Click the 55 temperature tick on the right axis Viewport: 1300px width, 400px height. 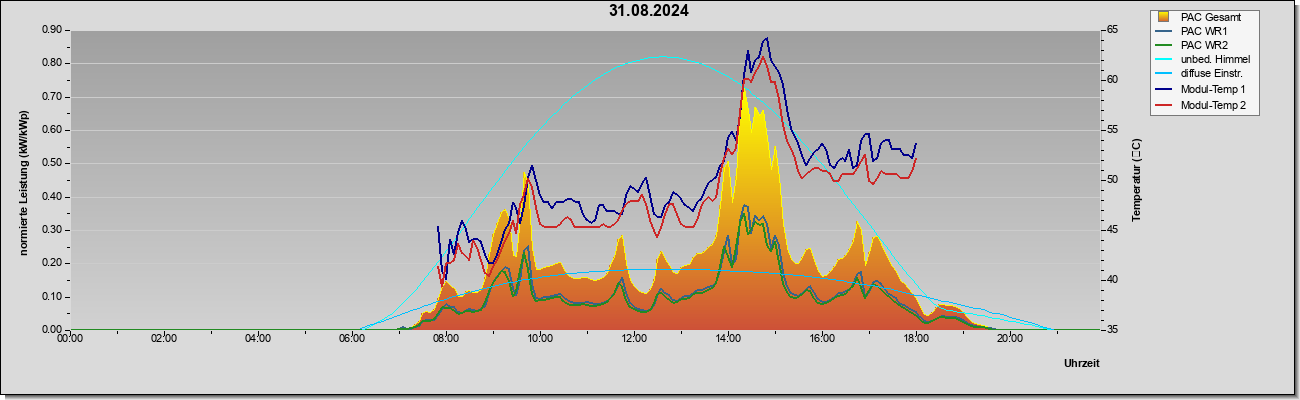click(1111, 130)
